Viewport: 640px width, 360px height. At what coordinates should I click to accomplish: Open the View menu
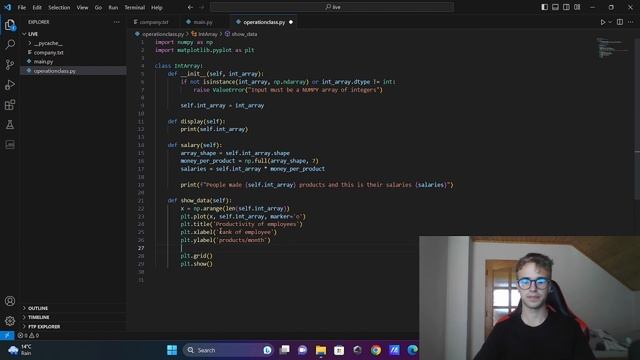point(82,7)
